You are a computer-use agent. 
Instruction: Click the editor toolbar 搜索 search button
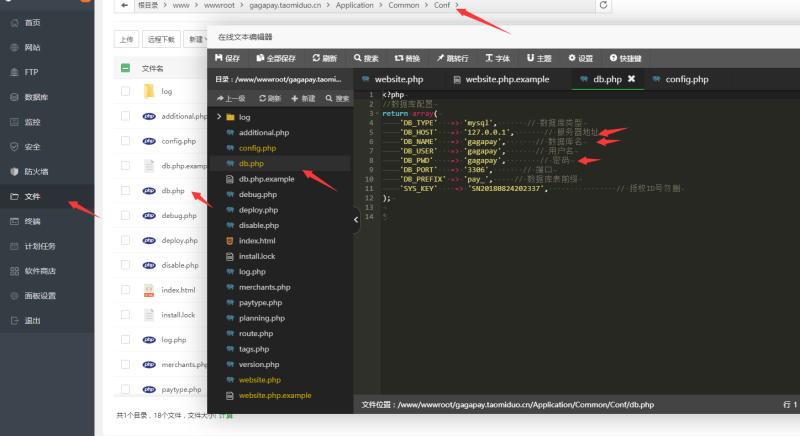tap(366, 58)
